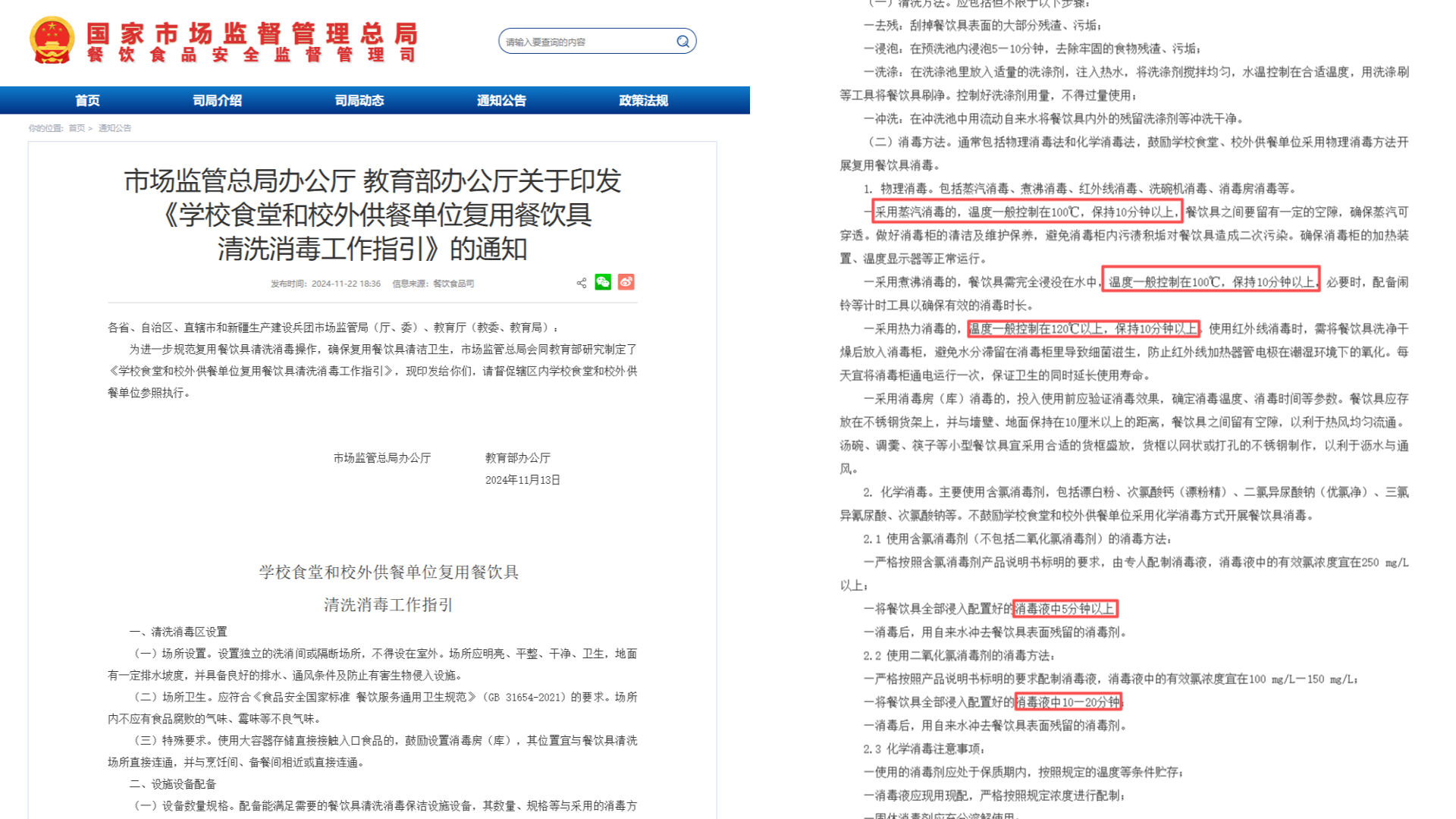Open the 司局介绍 navigation tab

[217, 100]
